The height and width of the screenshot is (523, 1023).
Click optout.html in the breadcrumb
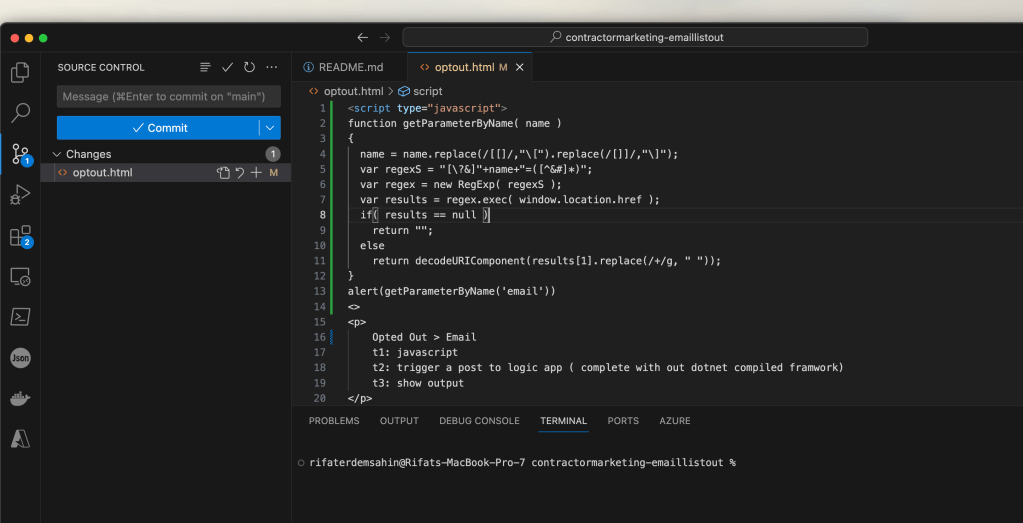click(x=355, y=91)
